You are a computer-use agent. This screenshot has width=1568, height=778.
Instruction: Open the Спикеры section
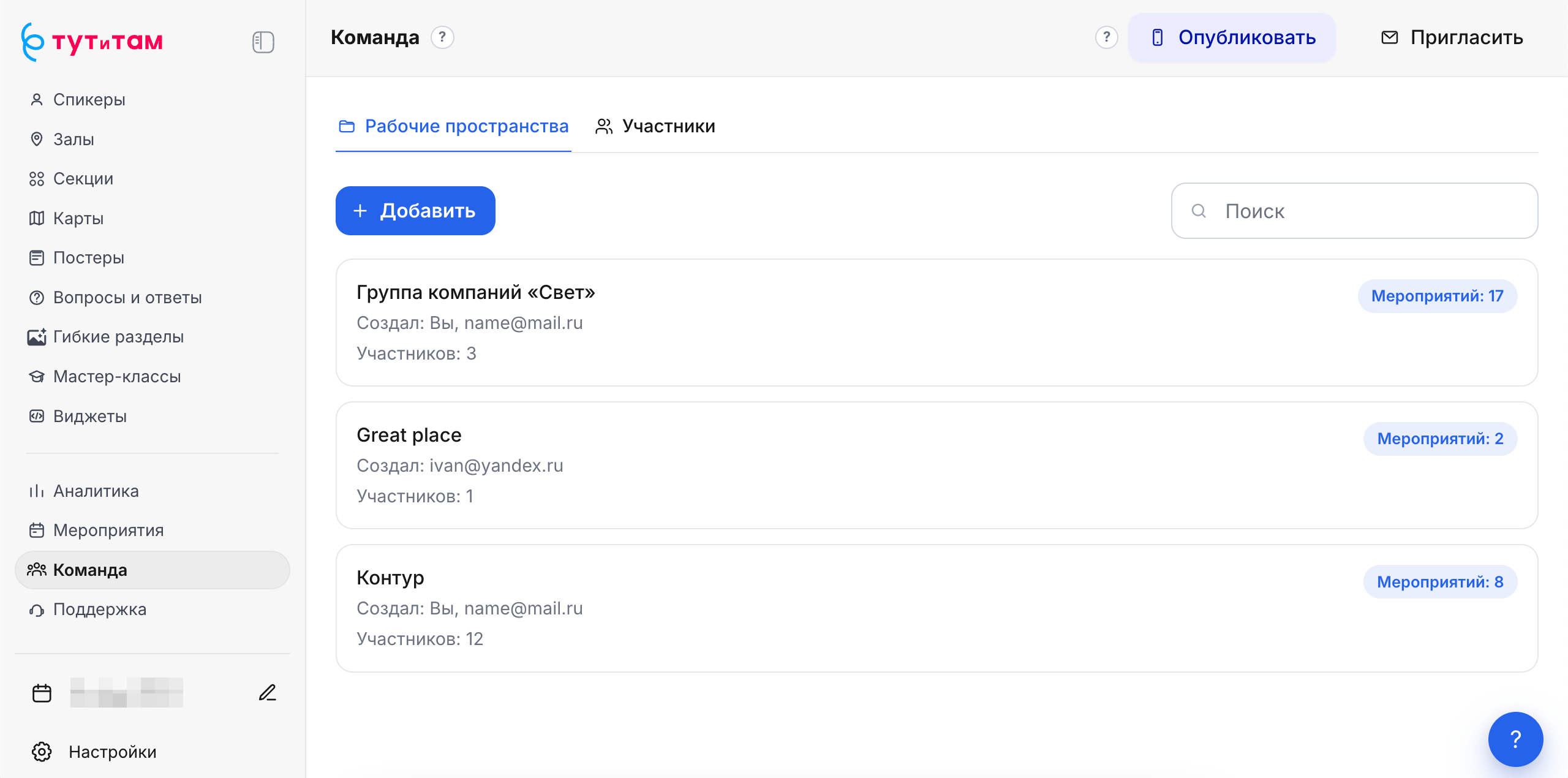coord(152,99)
